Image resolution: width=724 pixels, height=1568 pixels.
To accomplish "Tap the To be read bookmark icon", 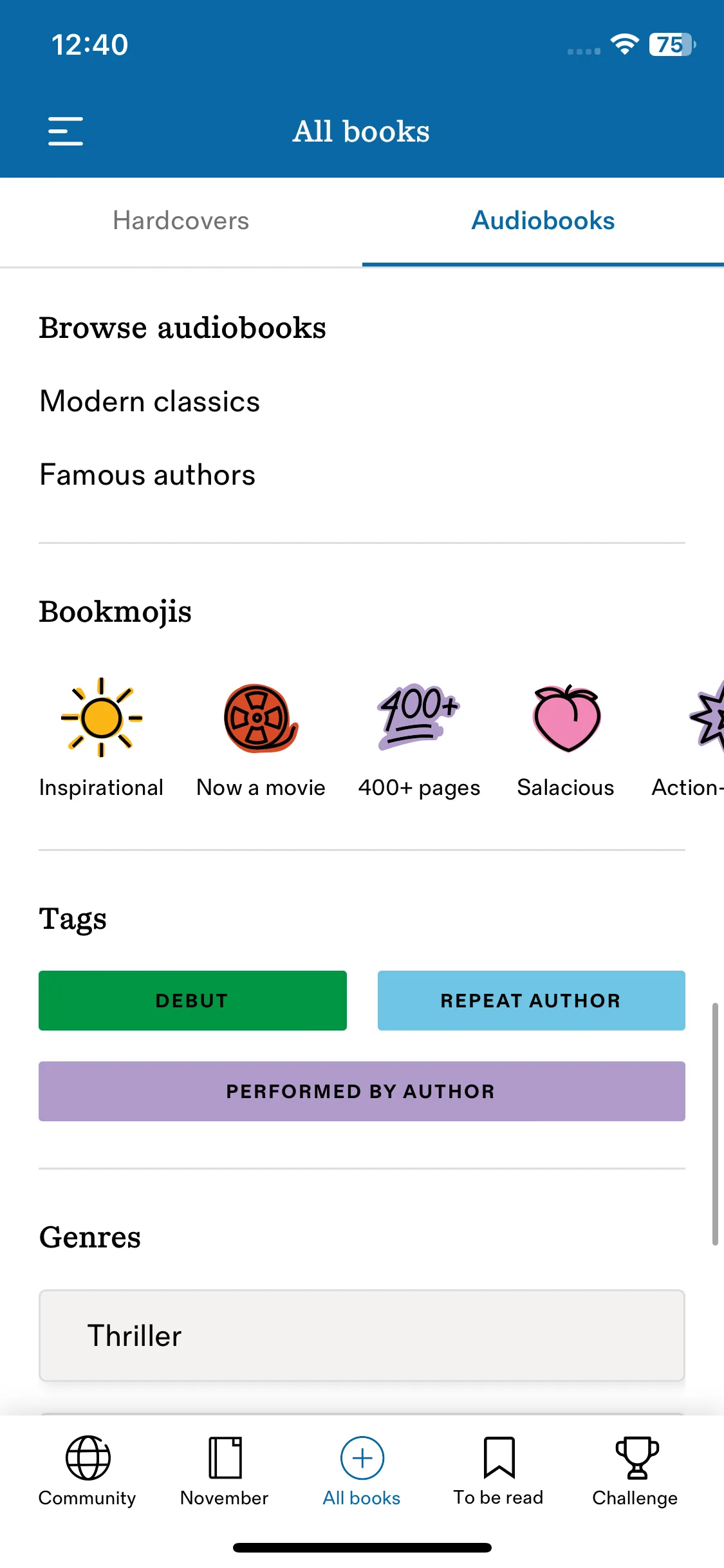I will (x=499, y=1457).
